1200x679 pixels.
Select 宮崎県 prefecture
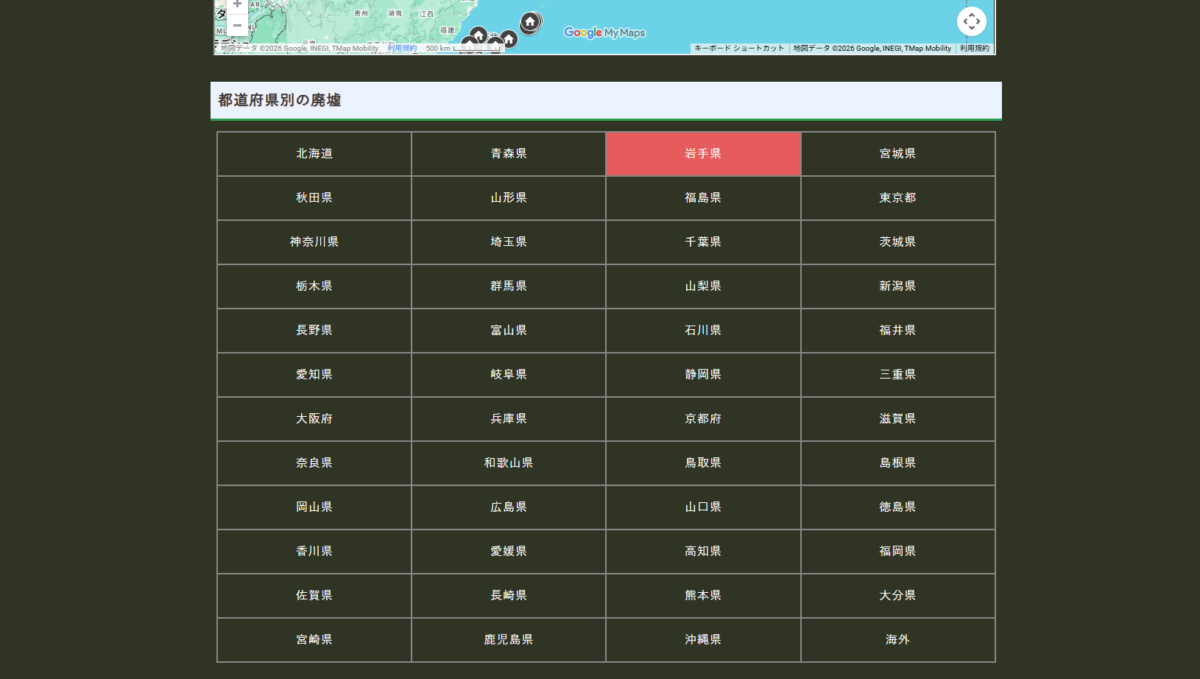[314, 639]
